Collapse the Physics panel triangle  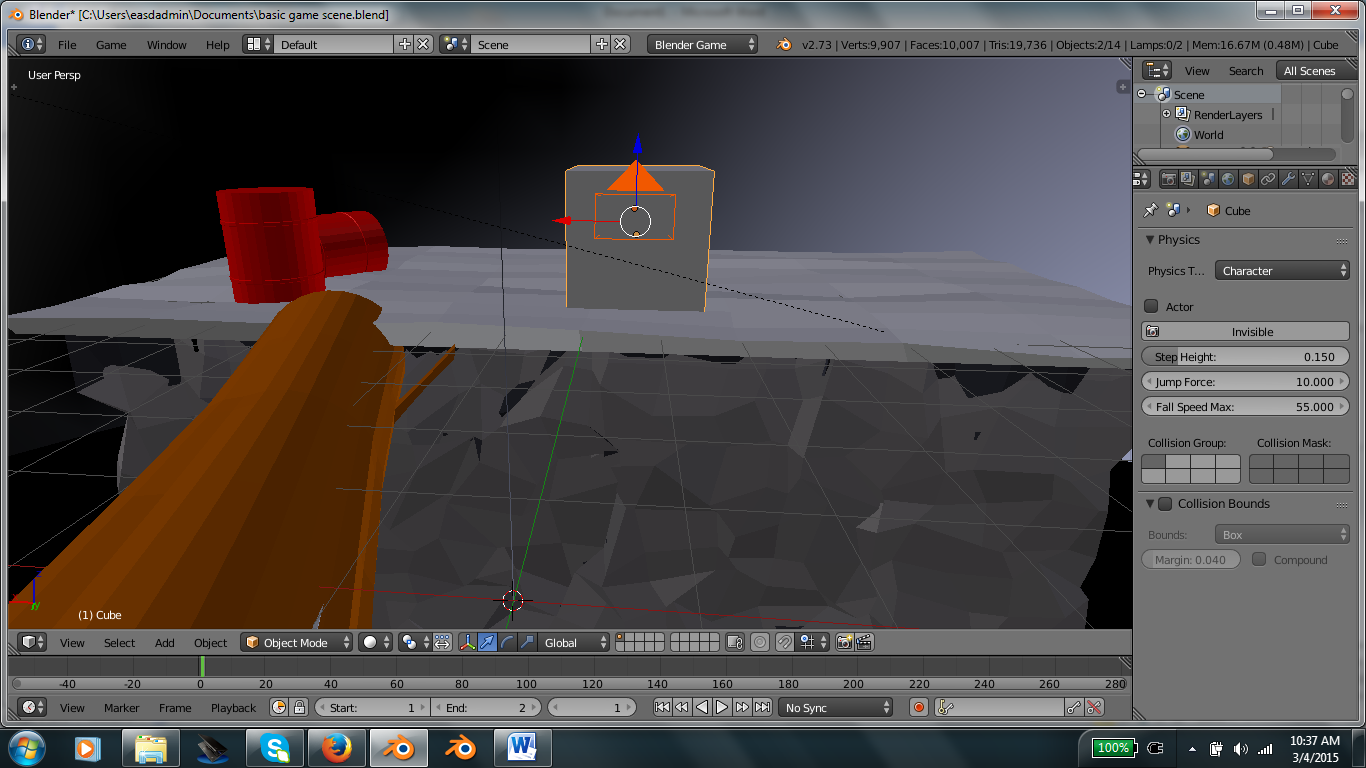point(1148,239)
